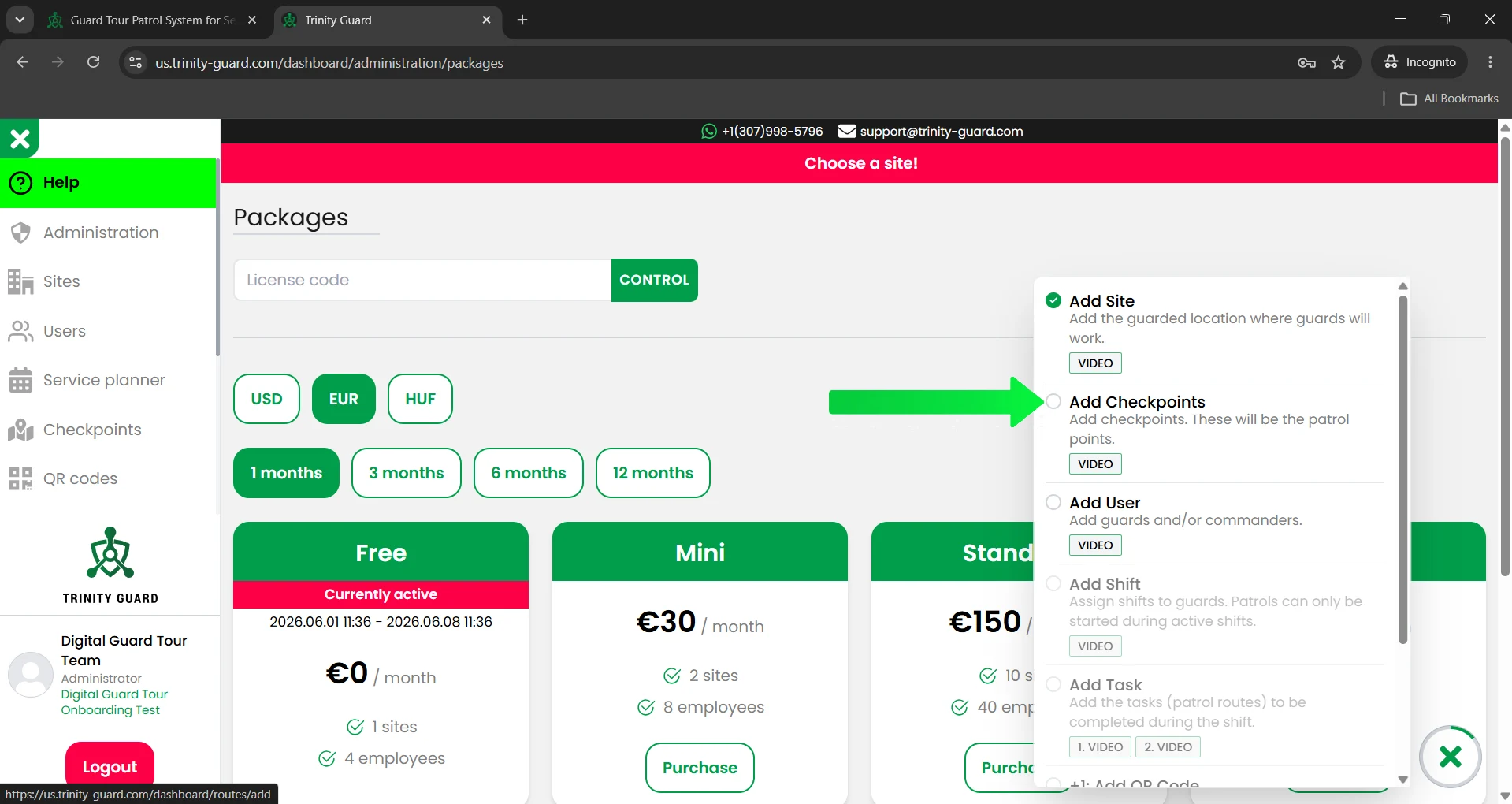Open the browser tab search dropdown
The image size is (1512, 804).
[20, 20]
